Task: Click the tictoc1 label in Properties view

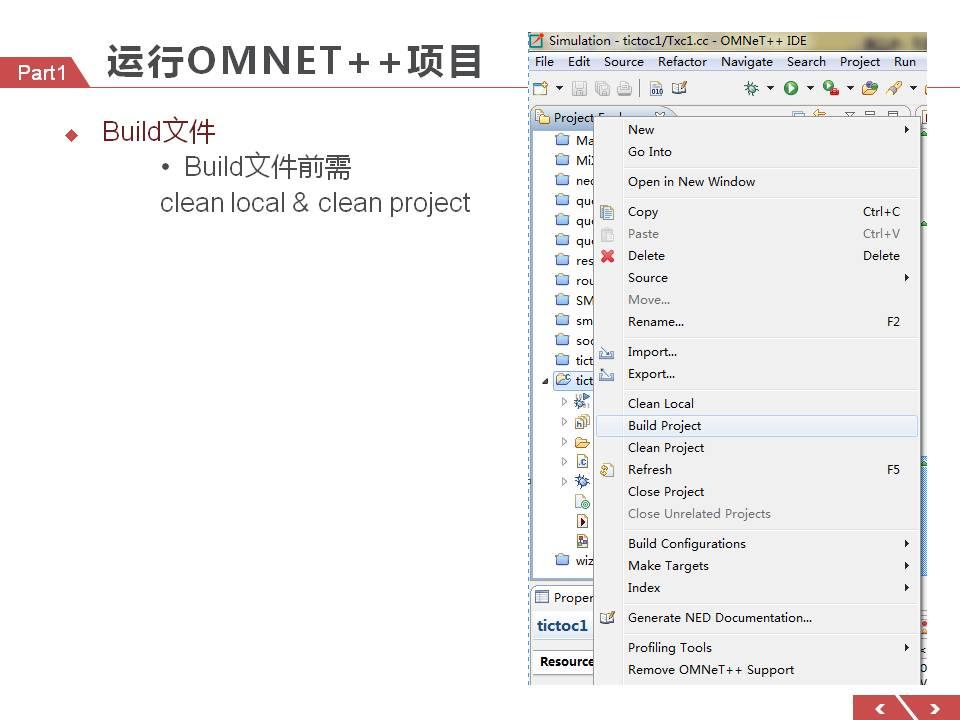Action: [561, 625]
